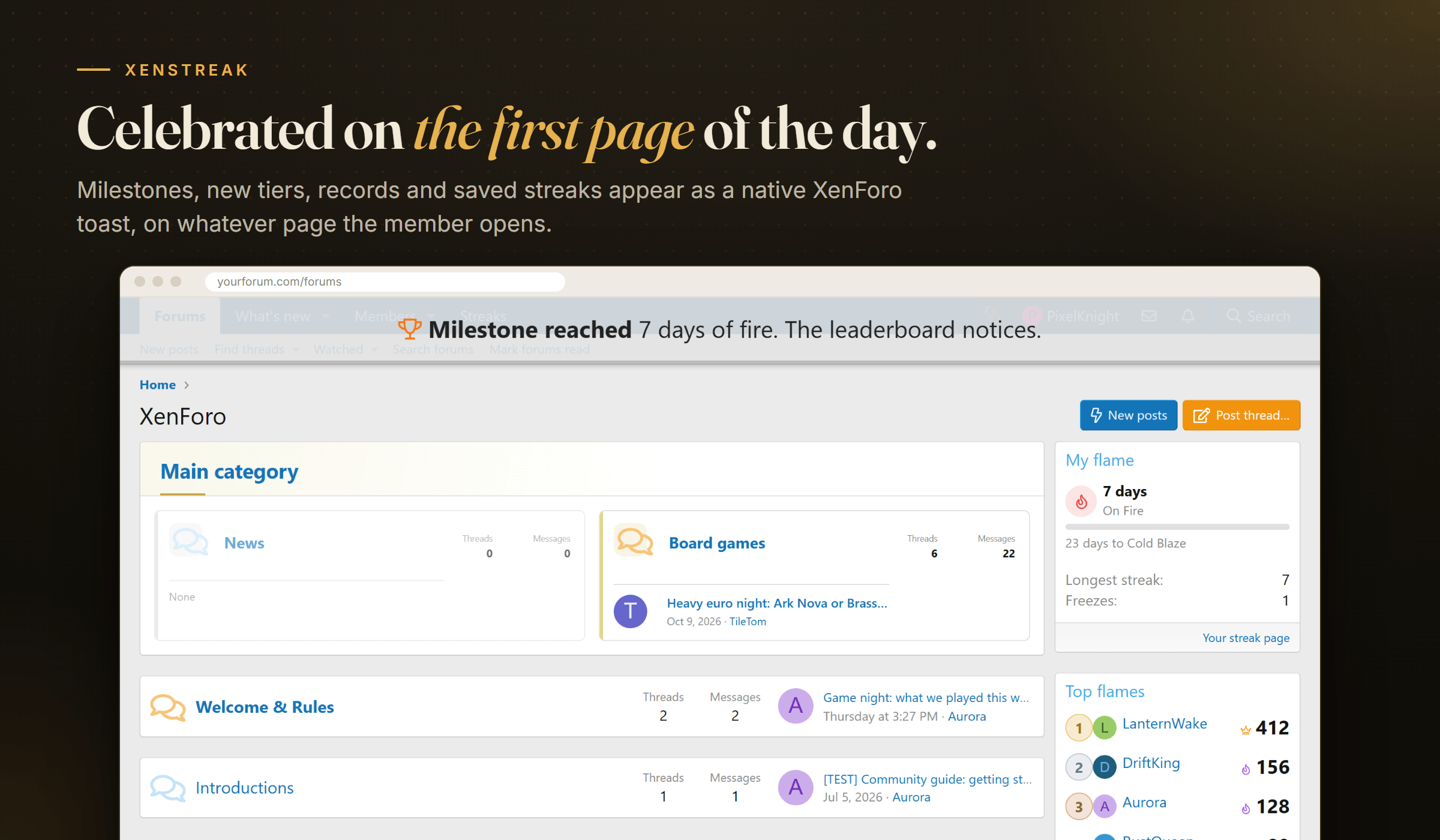Viewport: 1440px width, 840px height.
Task: Open the inbox envelope icon
Action: [x=1148, y=316]
